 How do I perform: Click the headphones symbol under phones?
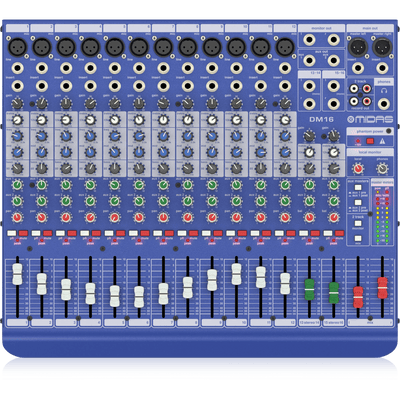coord(384,90)
